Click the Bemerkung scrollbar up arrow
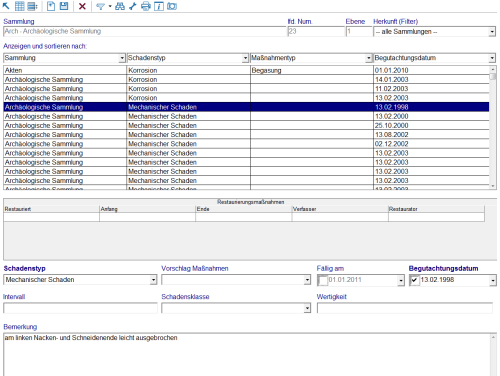 point(493,337)
